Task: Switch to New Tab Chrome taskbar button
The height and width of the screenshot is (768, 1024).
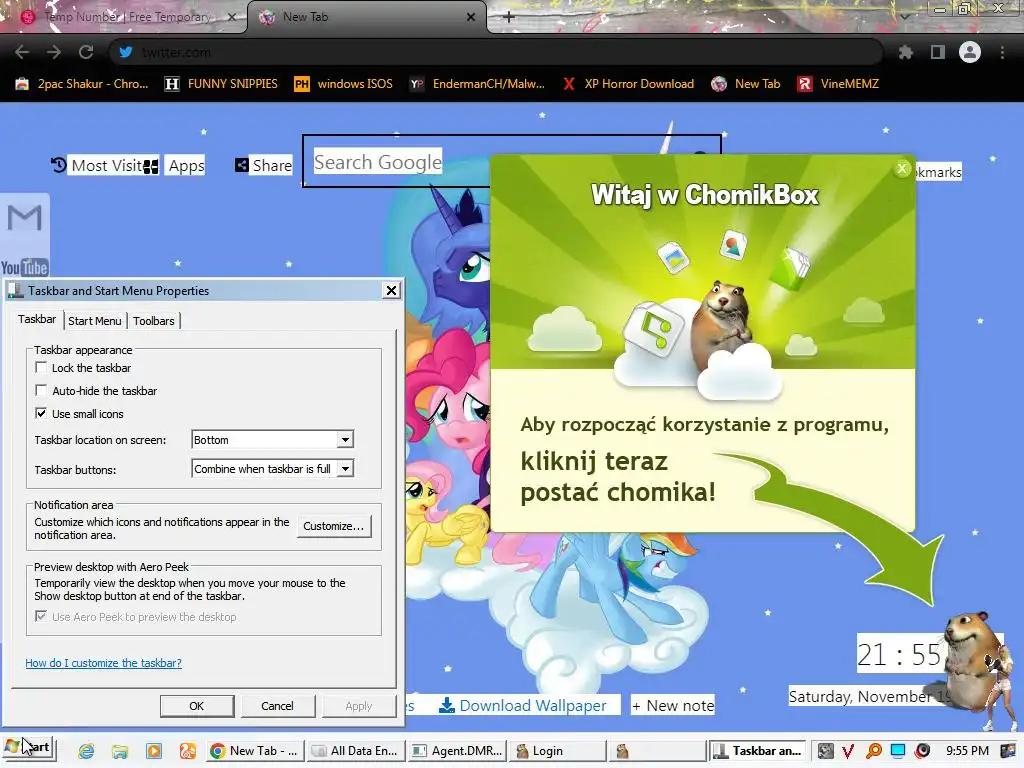Action: click(x=255, y=751)
